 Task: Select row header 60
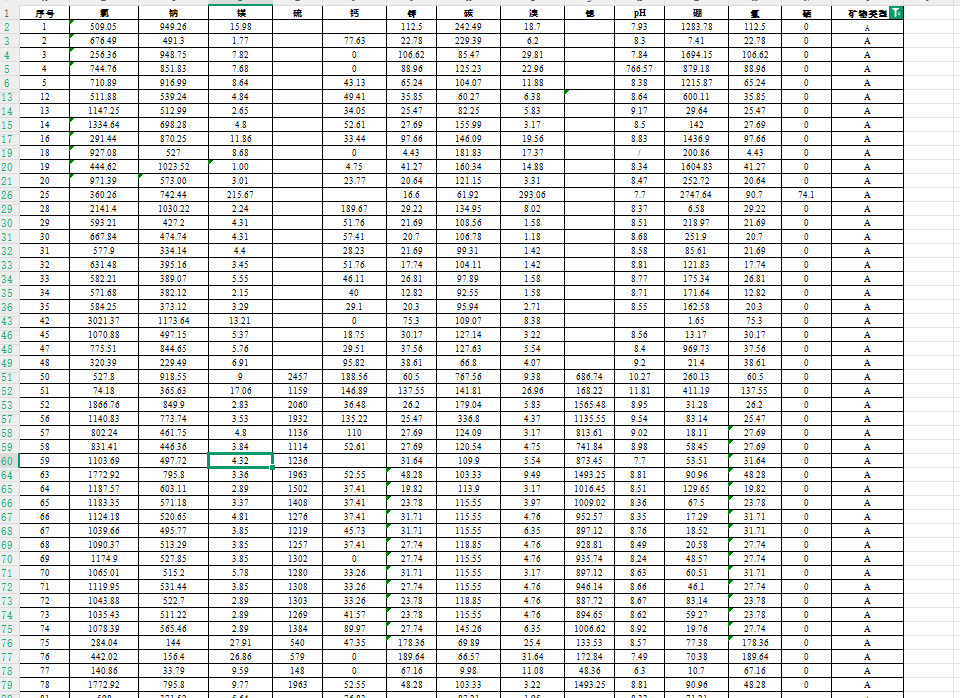point(7,460)
